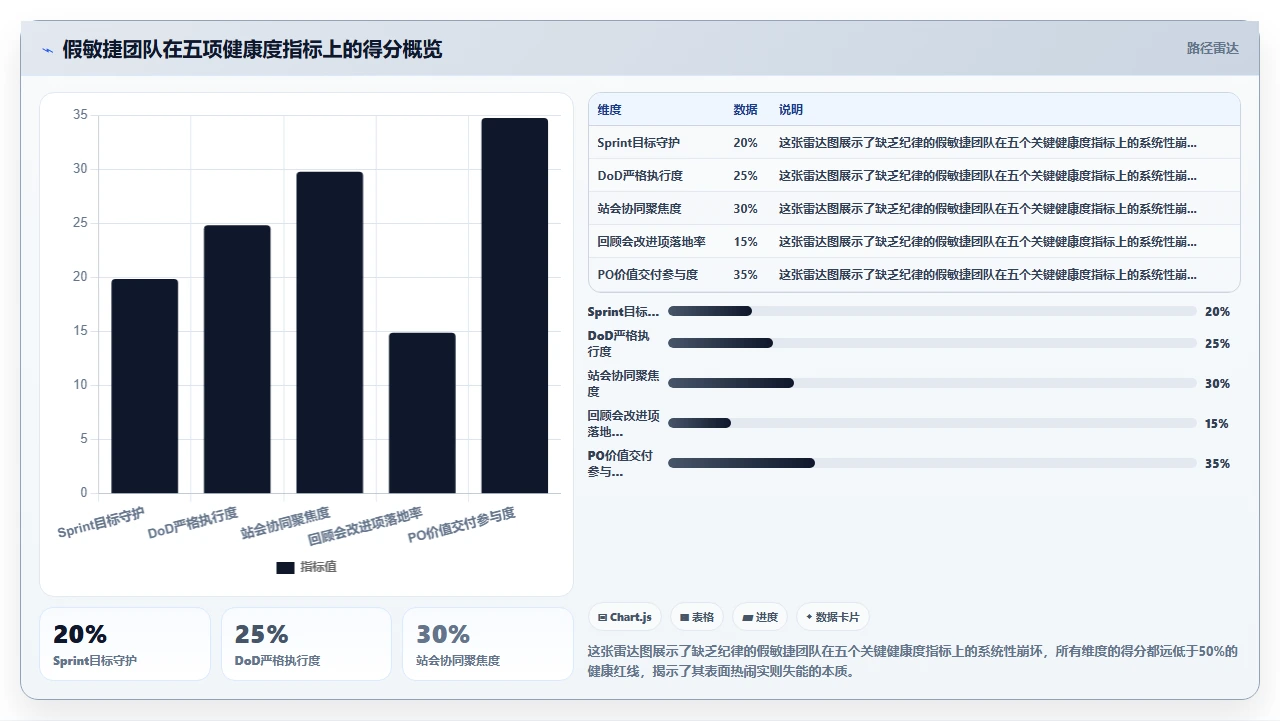Click the DoD严格执行度 25% progress bar
The width and height of the screenshot is (1280, 721).
coord(932,343)
